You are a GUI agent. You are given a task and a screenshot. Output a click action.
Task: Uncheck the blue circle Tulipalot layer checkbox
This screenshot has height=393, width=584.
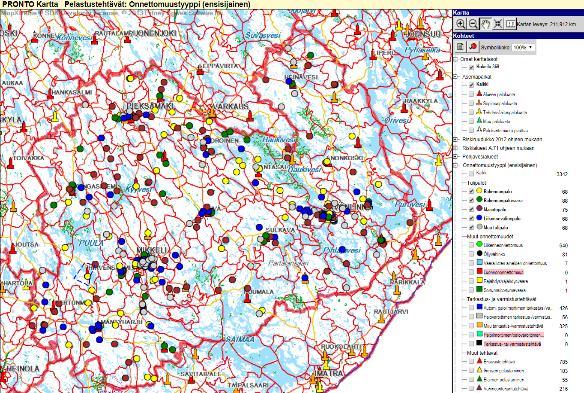(x=472, y=219)
